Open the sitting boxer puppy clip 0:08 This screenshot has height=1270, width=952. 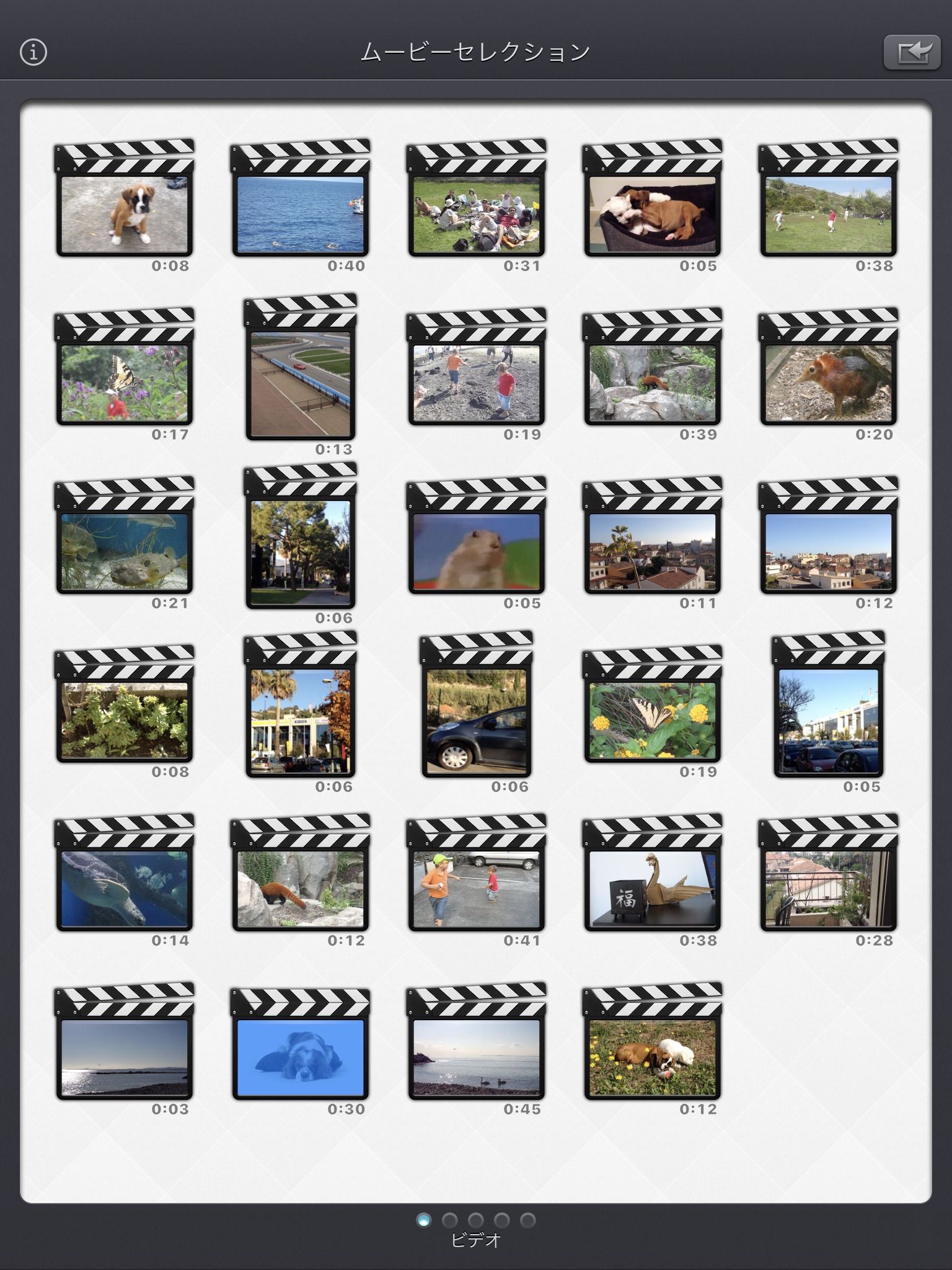coord(125,198)
